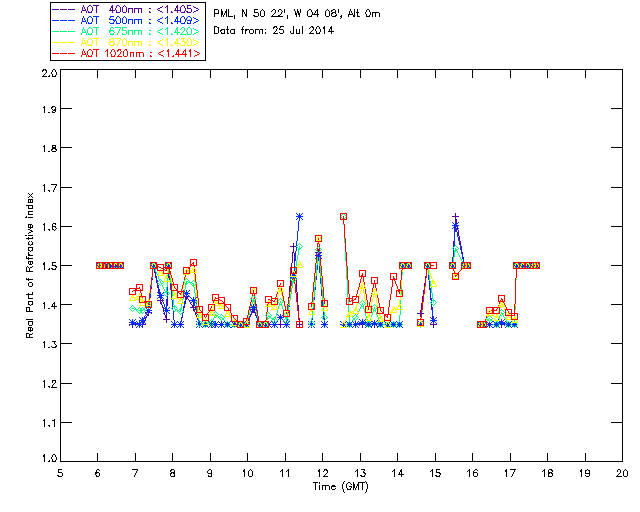Click x-axis label 10
The image size is (640, 512).
(x=247, y=473)
